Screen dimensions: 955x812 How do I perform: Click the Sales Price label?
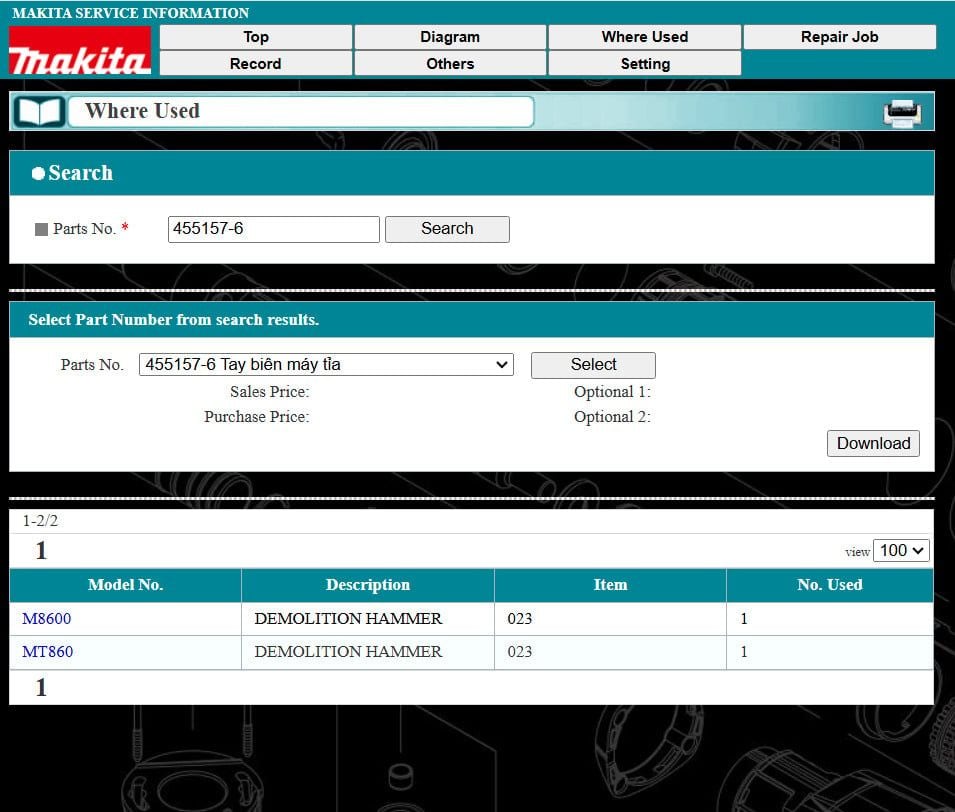point(270,392)
